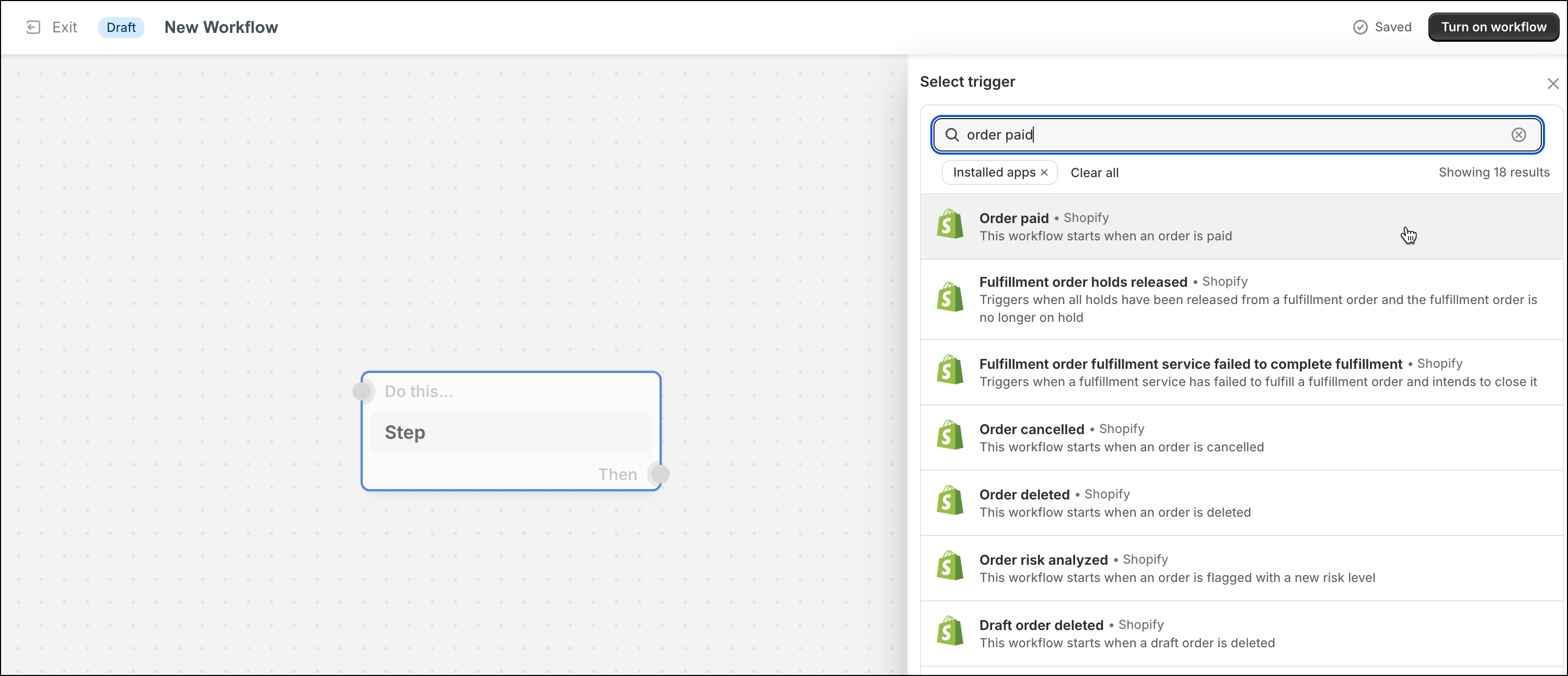This screenshot has width=1568, height=676.
Task: Click the search magnifier icon
Action: [952, 134]
